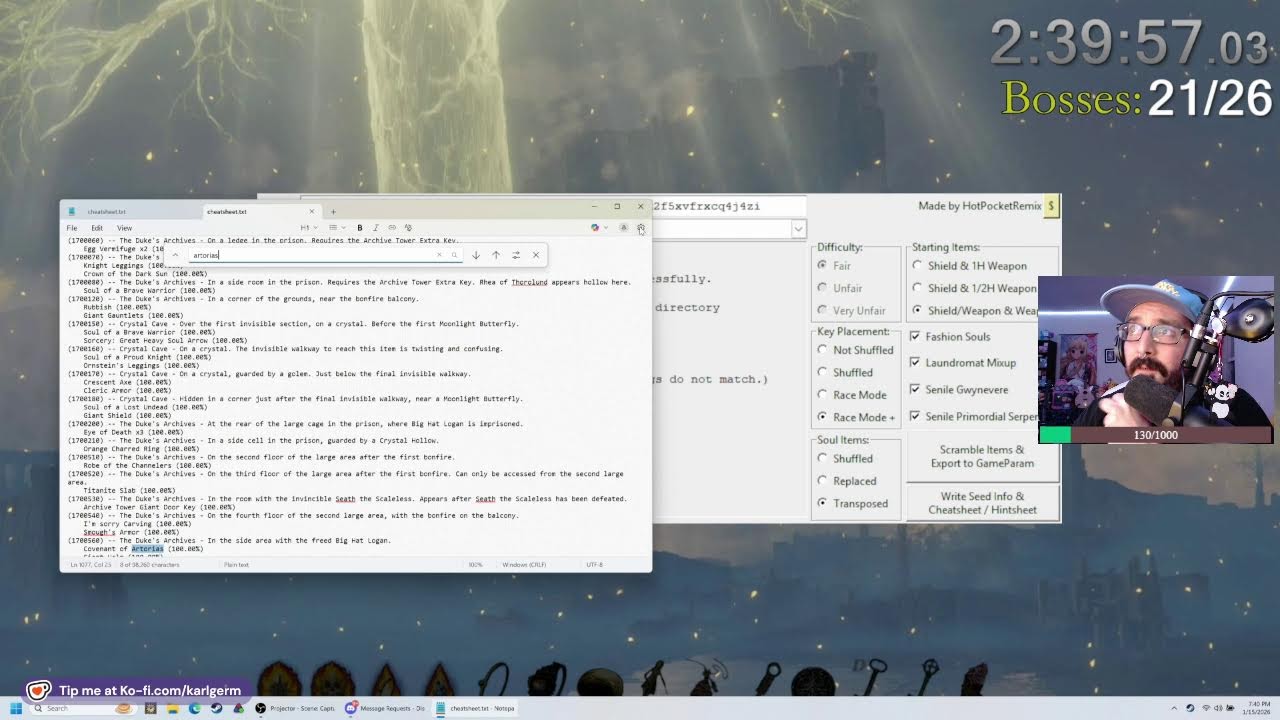This screenshot has height=720, width=1280.
Task: Open heading style H1 dropdown
Action: pos(308,228)
